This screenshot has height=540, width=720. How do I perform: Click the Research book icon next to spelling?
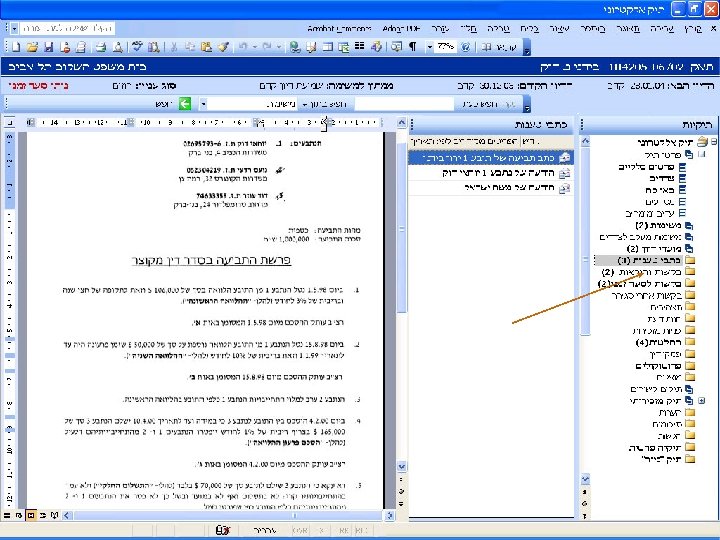tap(153, 47)
